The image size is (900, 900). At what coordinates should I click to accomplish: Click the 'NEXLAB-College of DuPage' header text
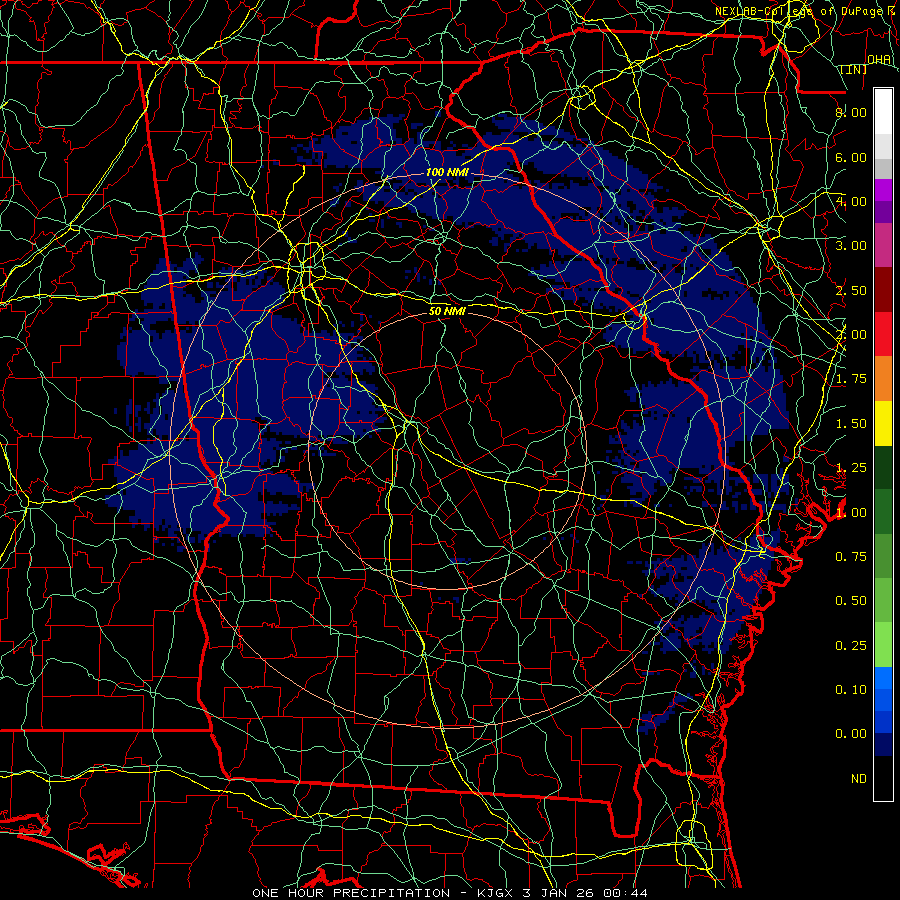click(798, 11)
